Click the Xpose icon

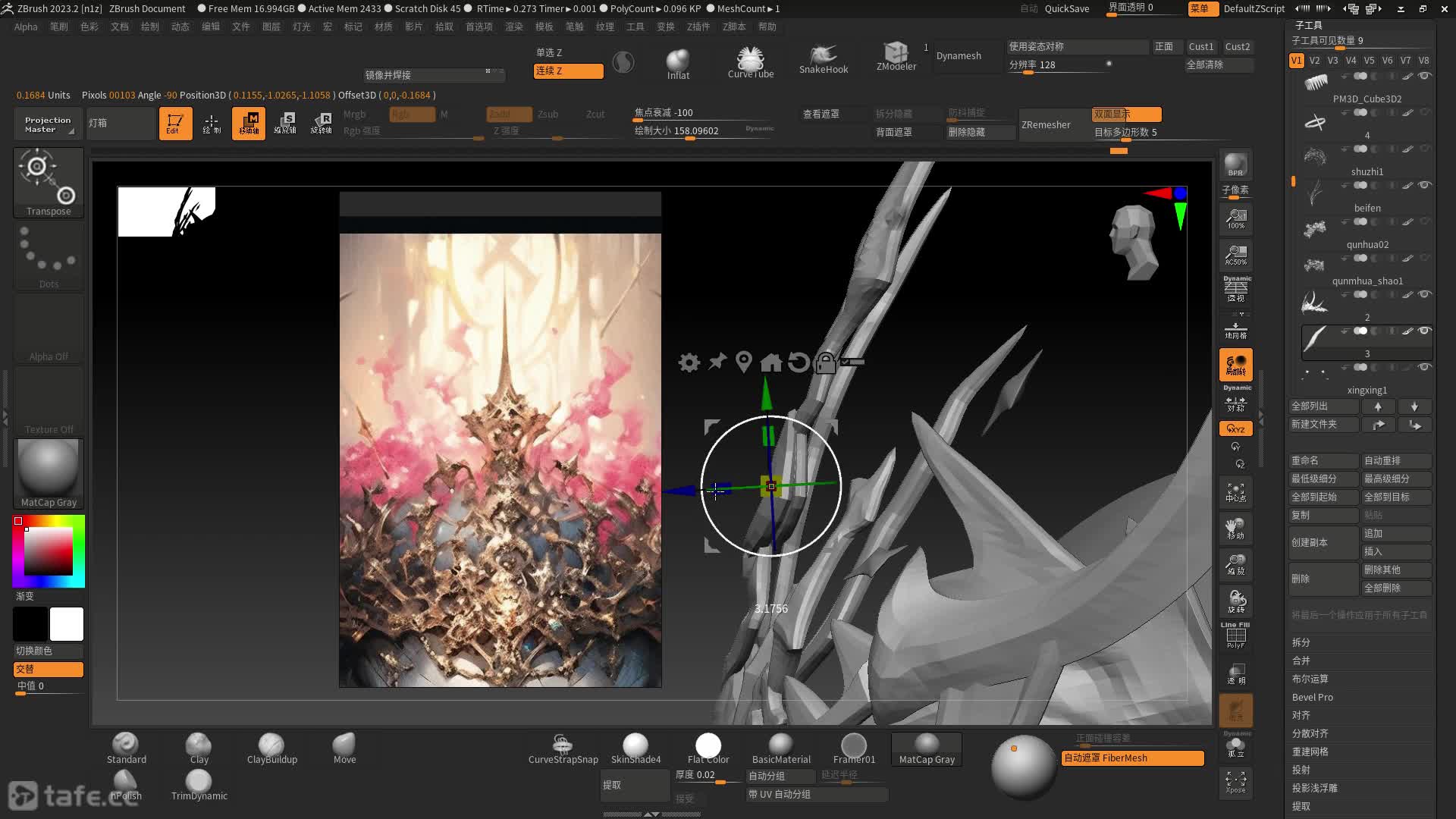pos(1236,783)
